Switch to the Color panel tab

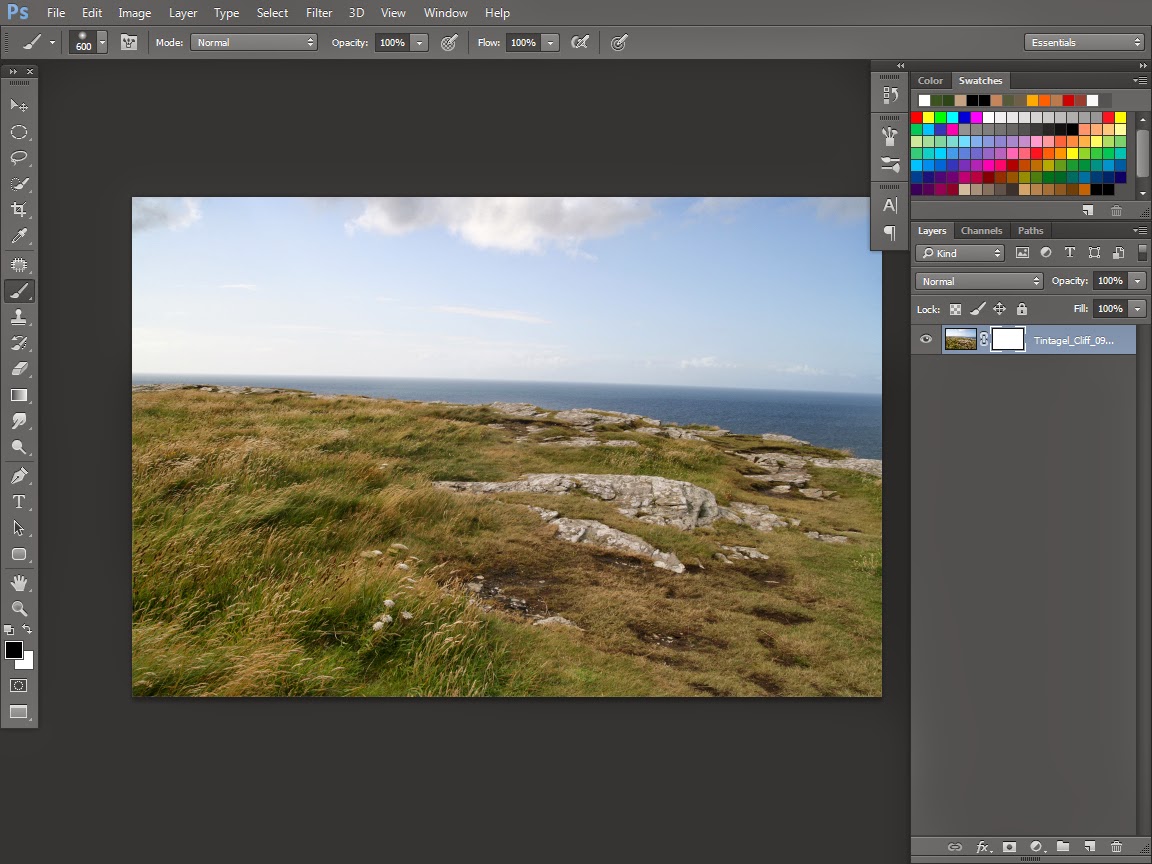(x=930, y=81)
